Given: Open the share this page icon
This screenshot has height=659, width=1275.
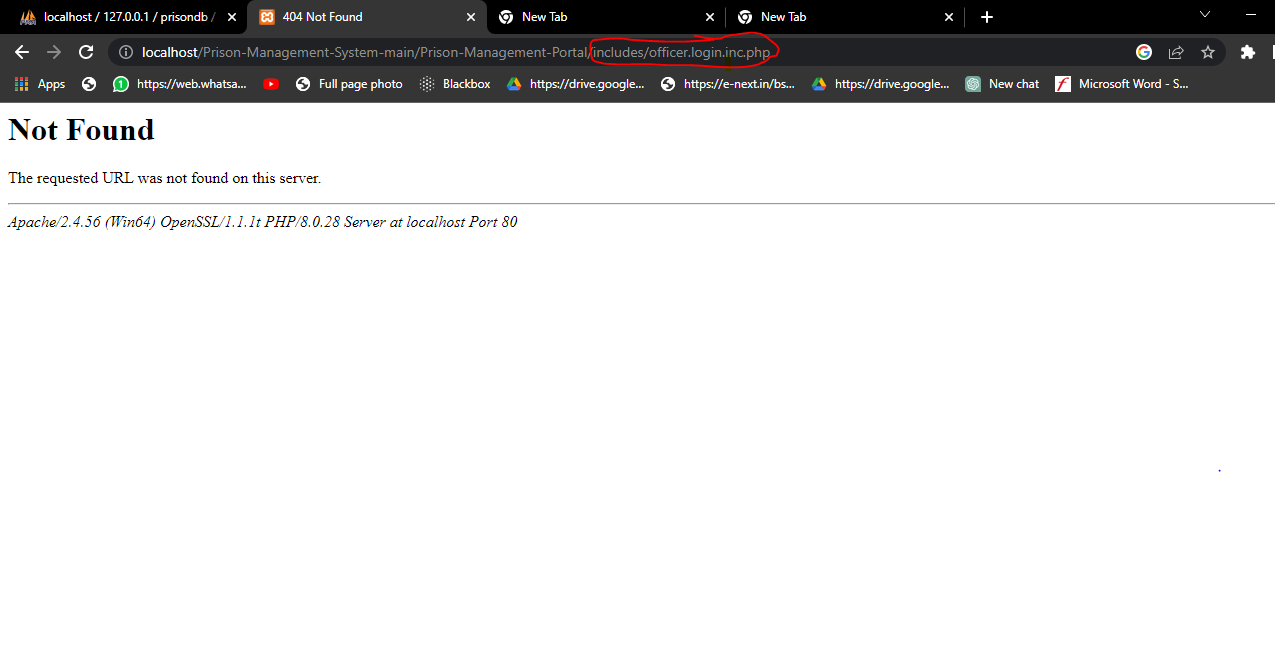Looking at the screenshot, I should (x=1176, y=51).
